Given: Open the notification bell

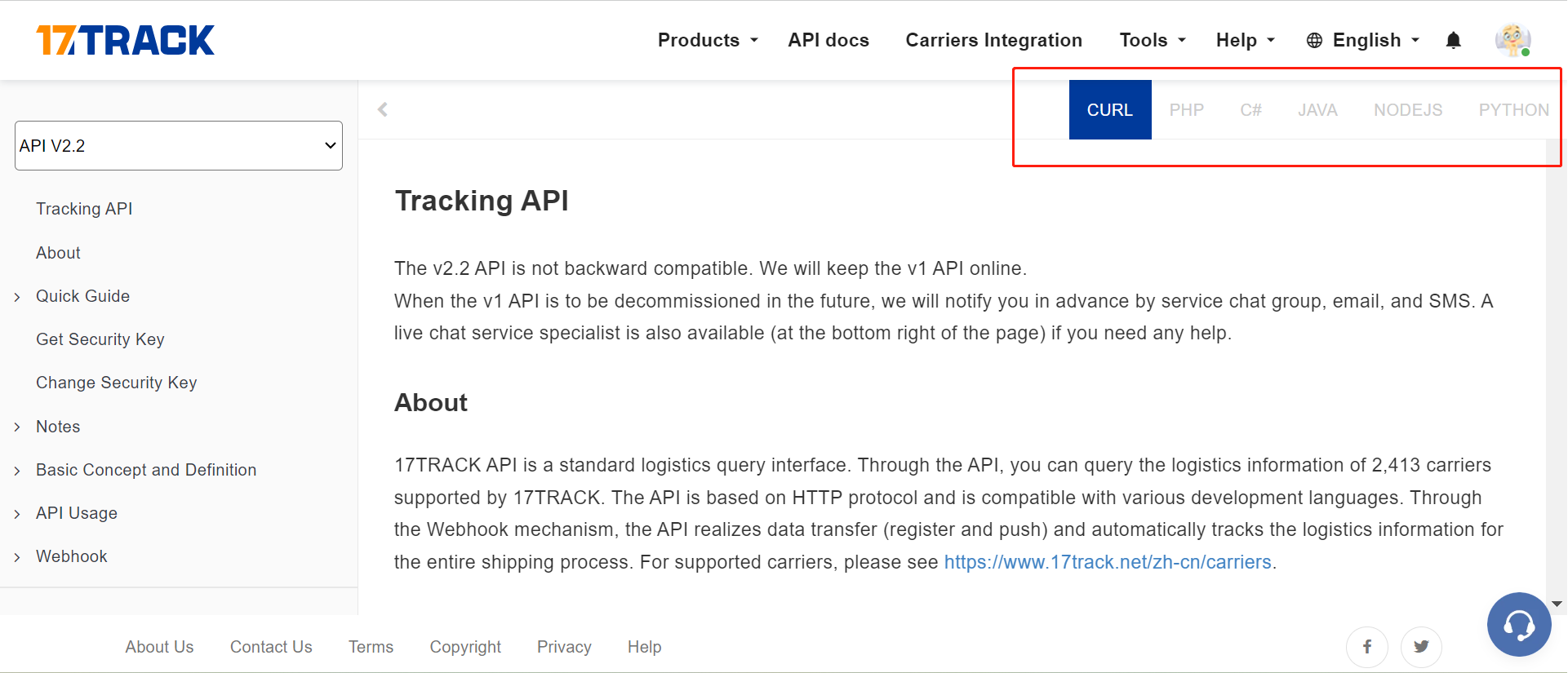Looking at the screenshot, I should 1453,40.
